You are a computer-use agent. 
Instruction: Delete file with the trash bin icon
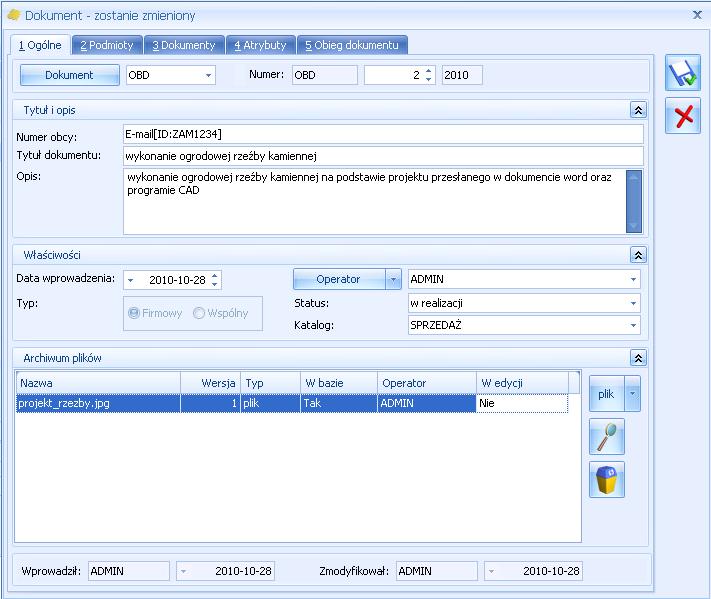(x=607, y=480)
